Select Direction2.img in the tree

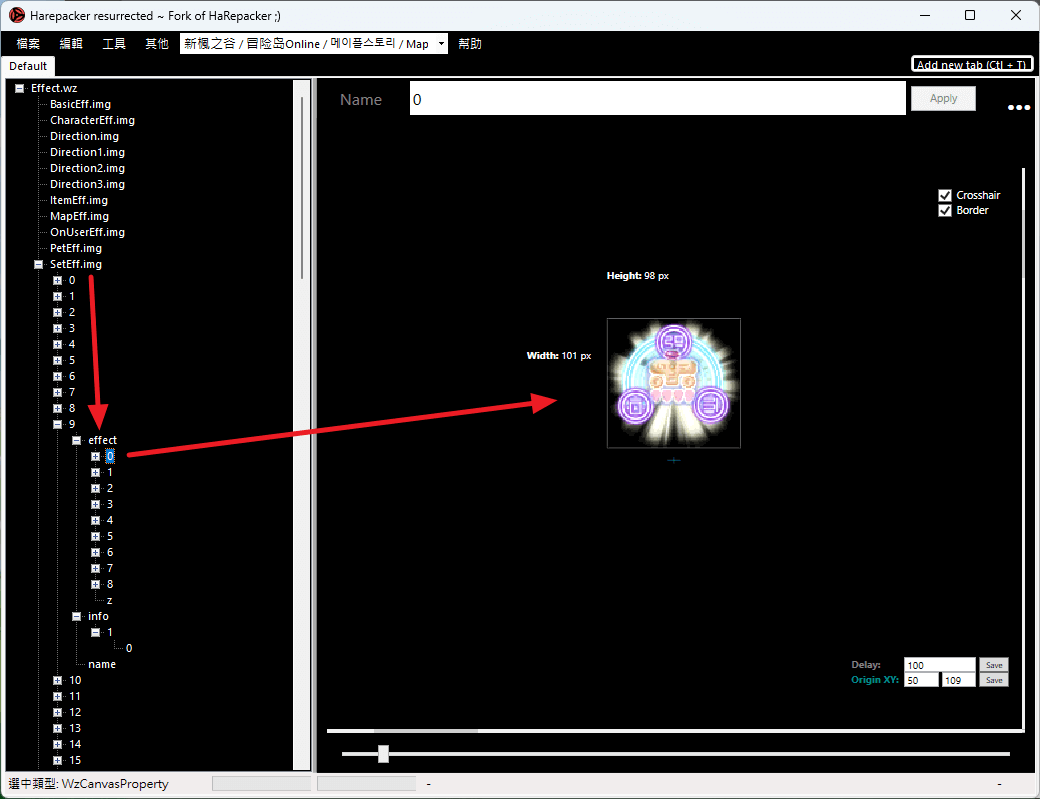tap(87, 168)
